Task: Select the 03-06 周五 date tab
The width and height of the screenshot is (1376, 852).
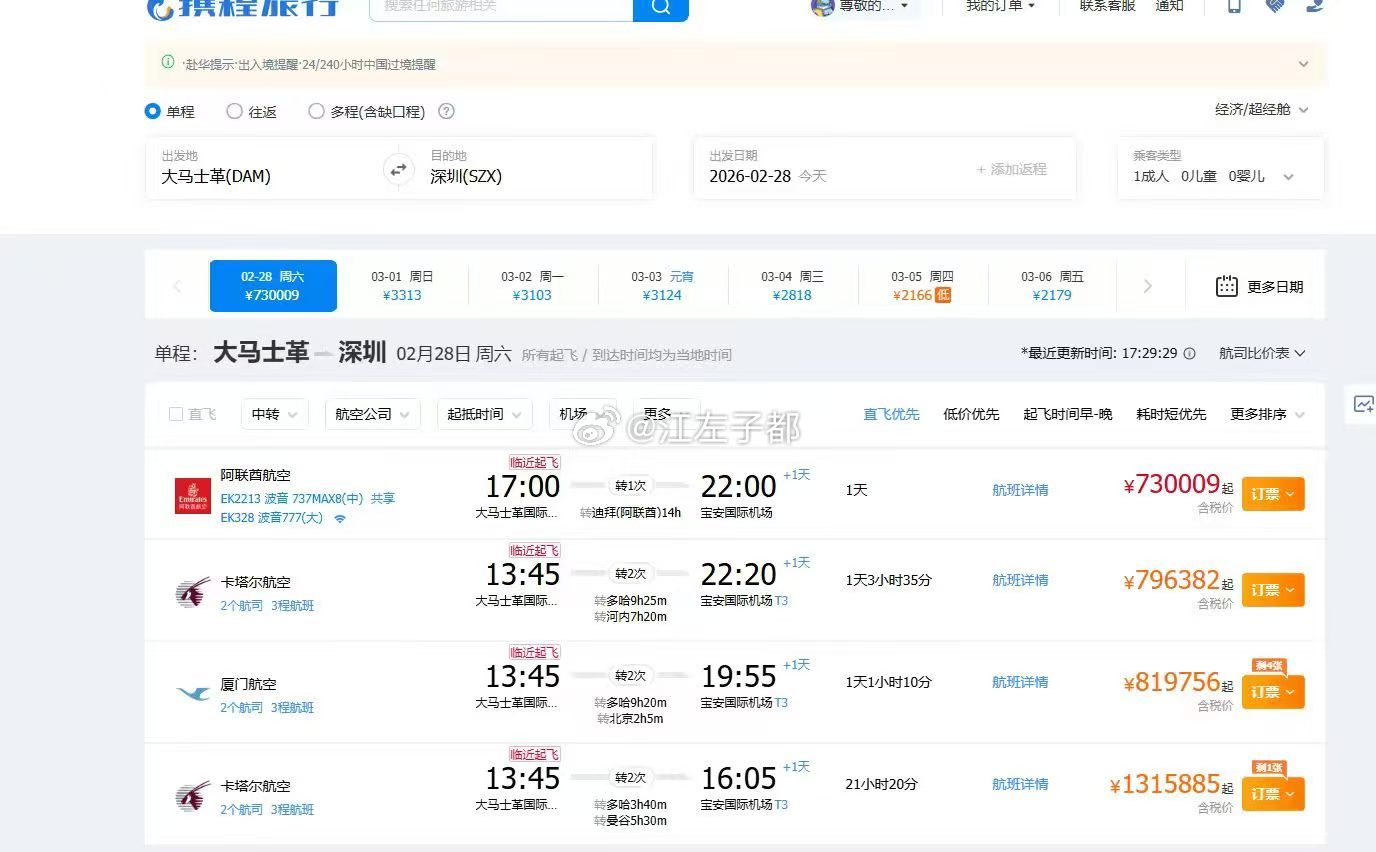Action: click(1052, 286)
